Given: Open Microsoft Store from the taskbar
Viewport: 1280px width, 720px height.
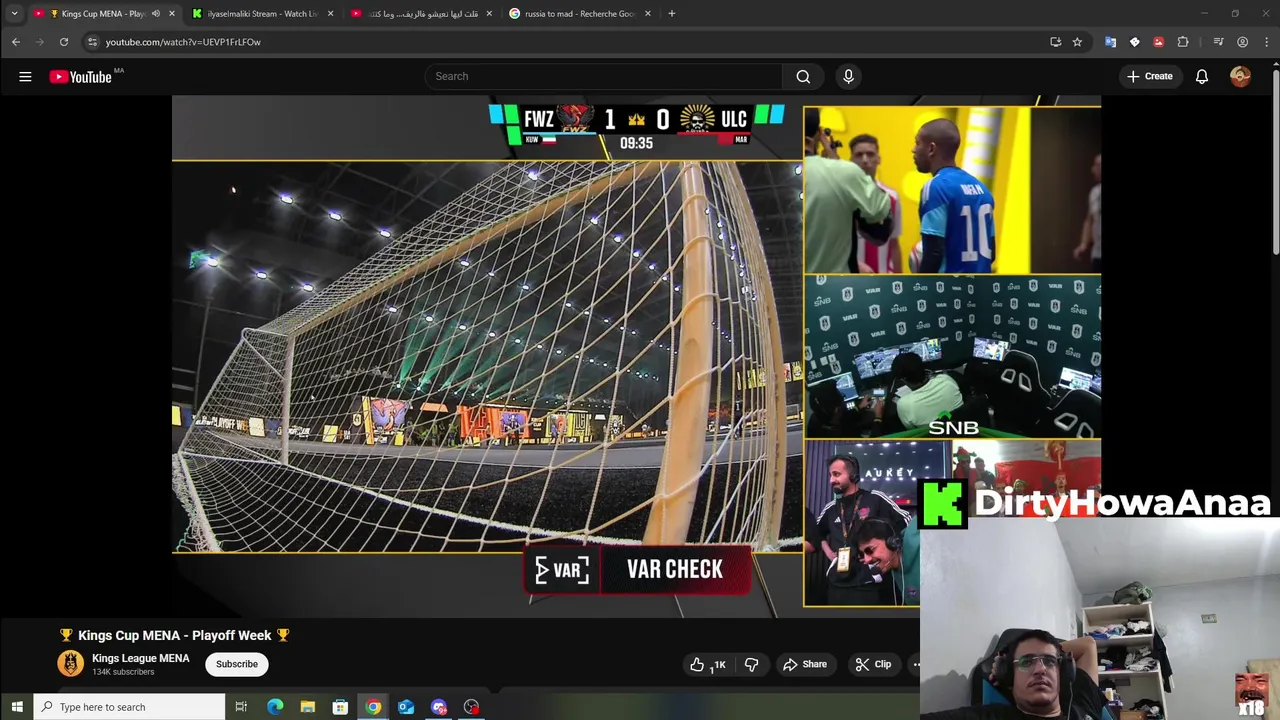Looking at the screenshot, I should click(340, 707).
